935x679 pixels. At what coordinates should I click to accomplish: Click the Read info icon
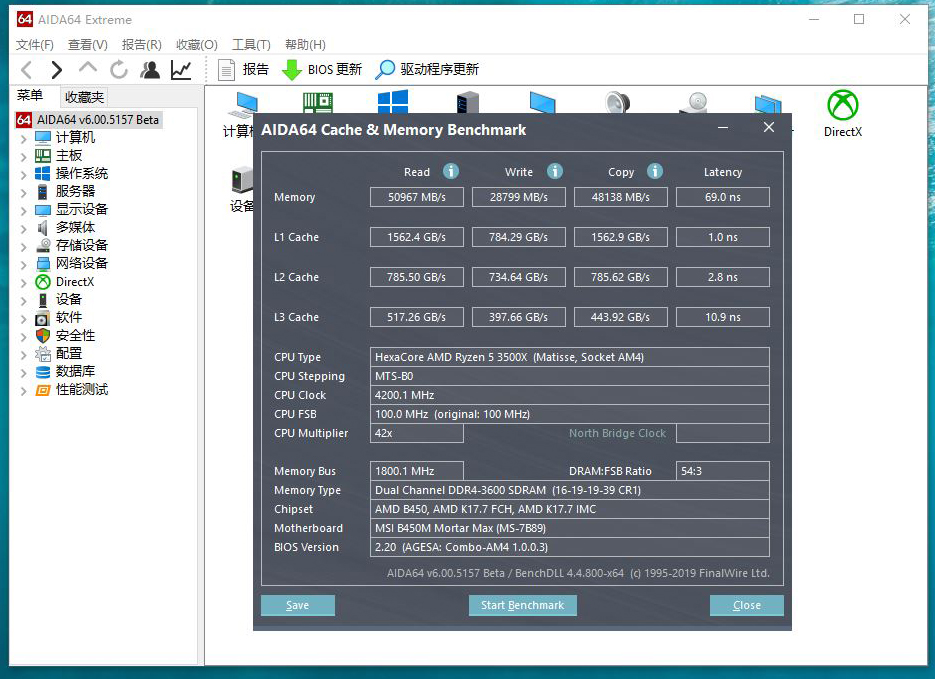pos(451,171)
